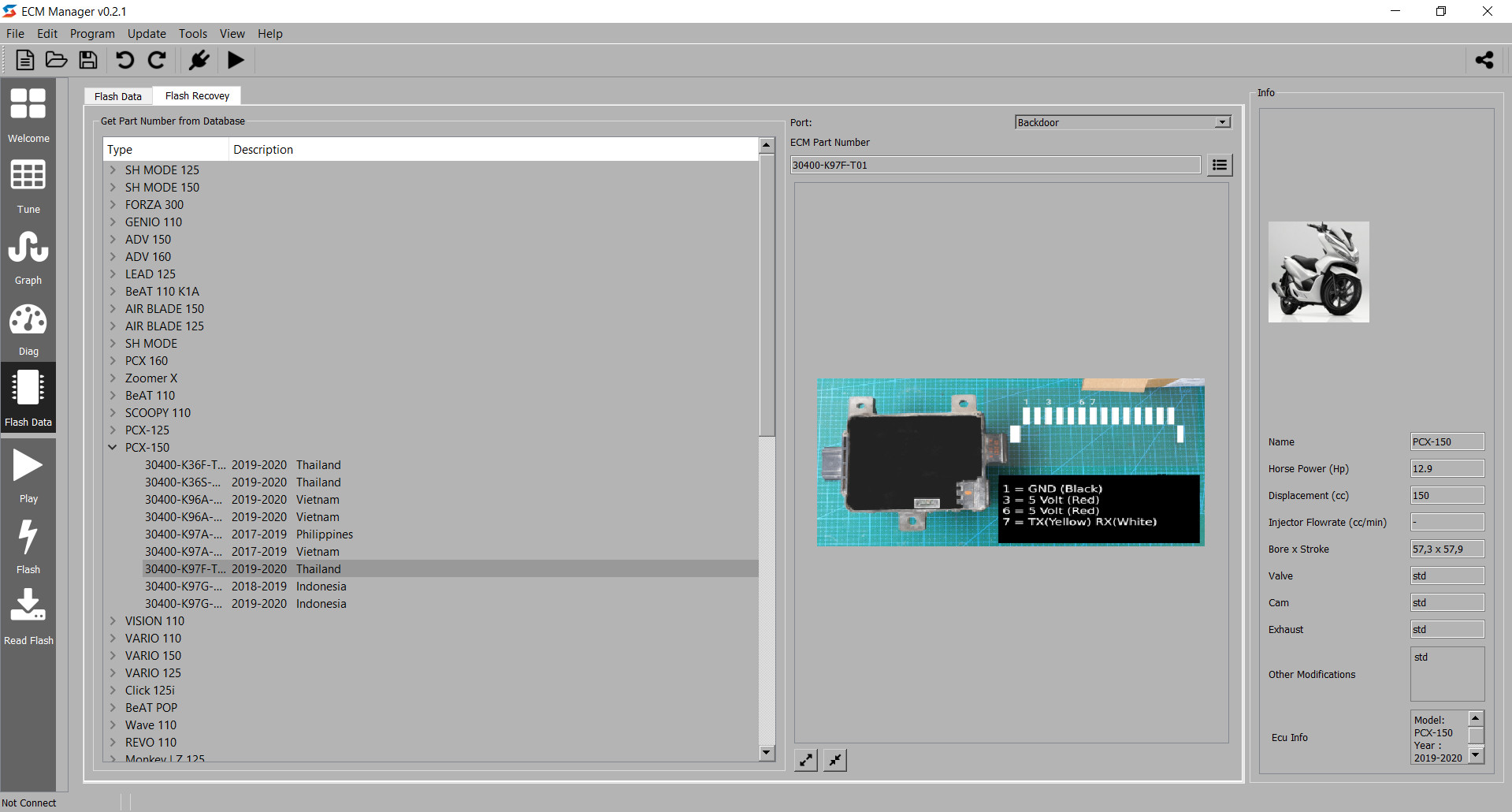Screen dimensions: 1512x812
Task: Open the Play sidebar panel
Action: click(x=28, y=474)
